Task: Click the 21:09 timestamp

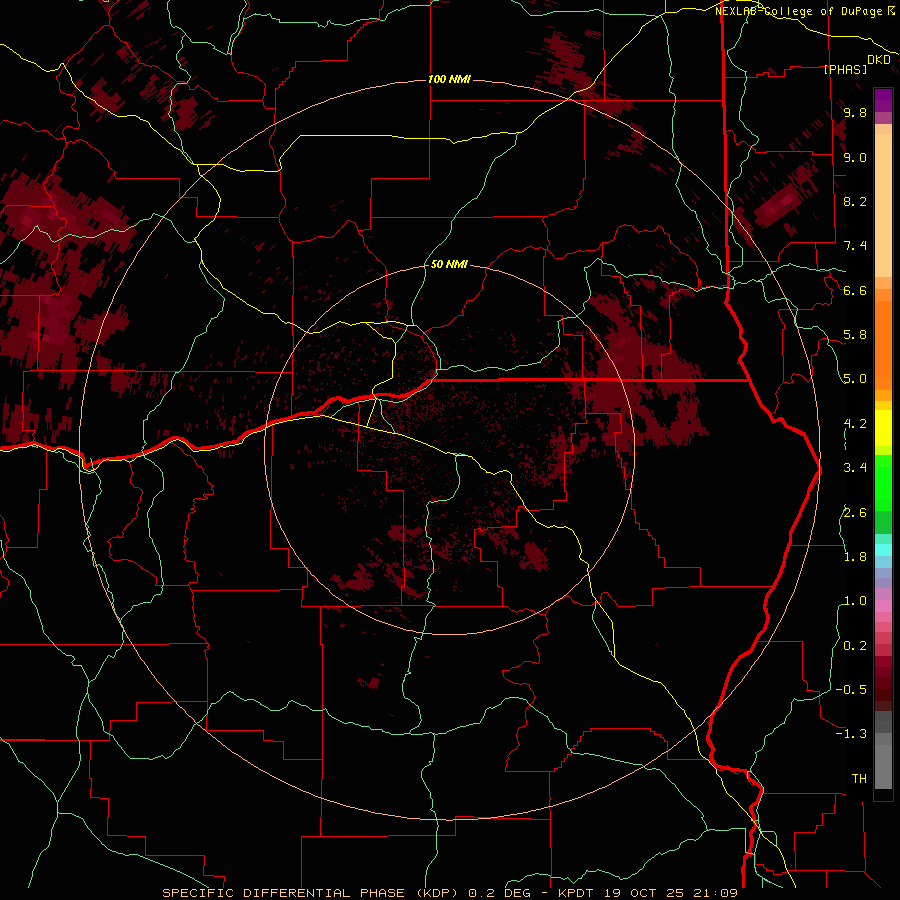Action: click(714, 893)
